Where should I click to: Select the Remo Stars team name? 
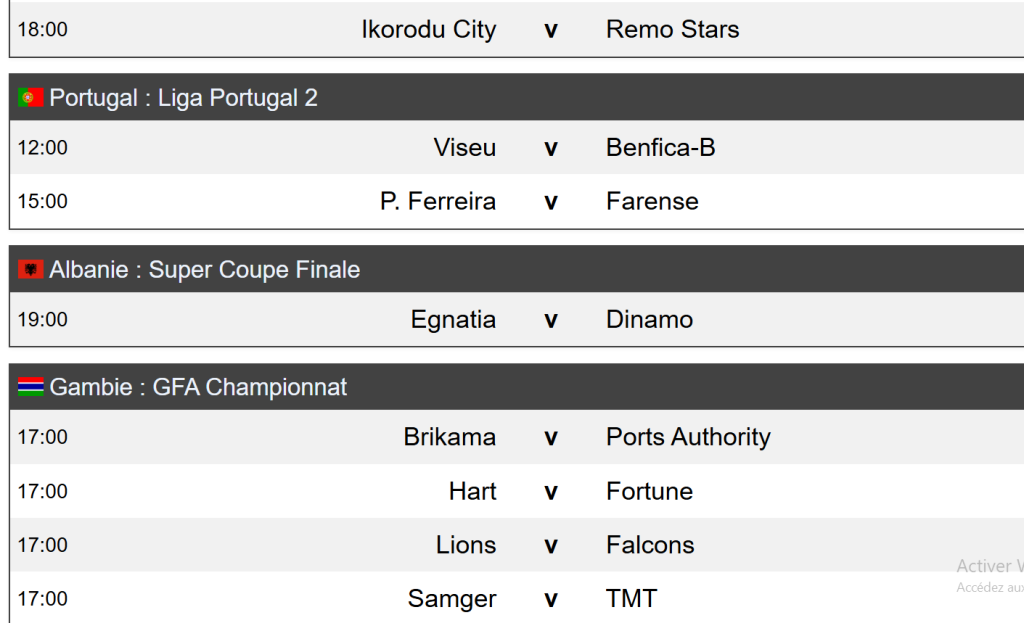pyautogui.click(x=672, y=30)
